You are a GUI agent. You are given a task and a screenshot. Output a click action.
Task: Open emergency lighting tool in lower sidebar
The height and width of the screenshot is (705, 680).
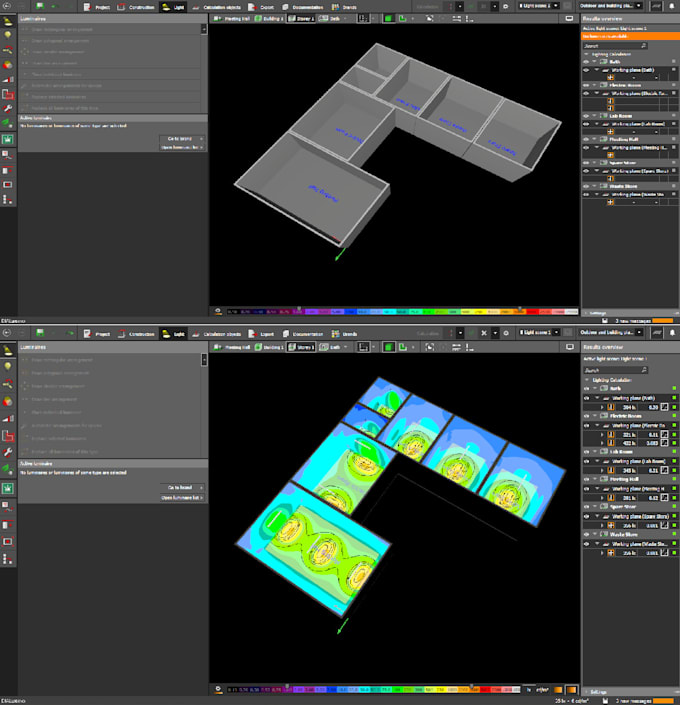tap(8, 488)
